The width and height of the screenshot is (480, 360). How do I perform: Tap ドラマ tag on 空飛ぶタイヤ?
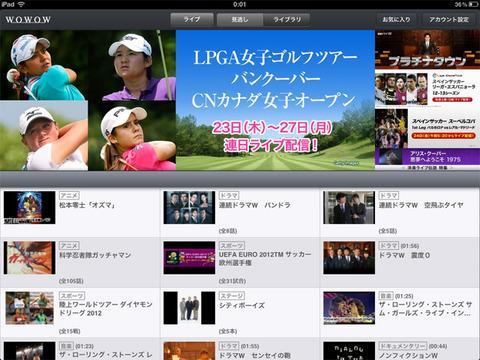389,195
